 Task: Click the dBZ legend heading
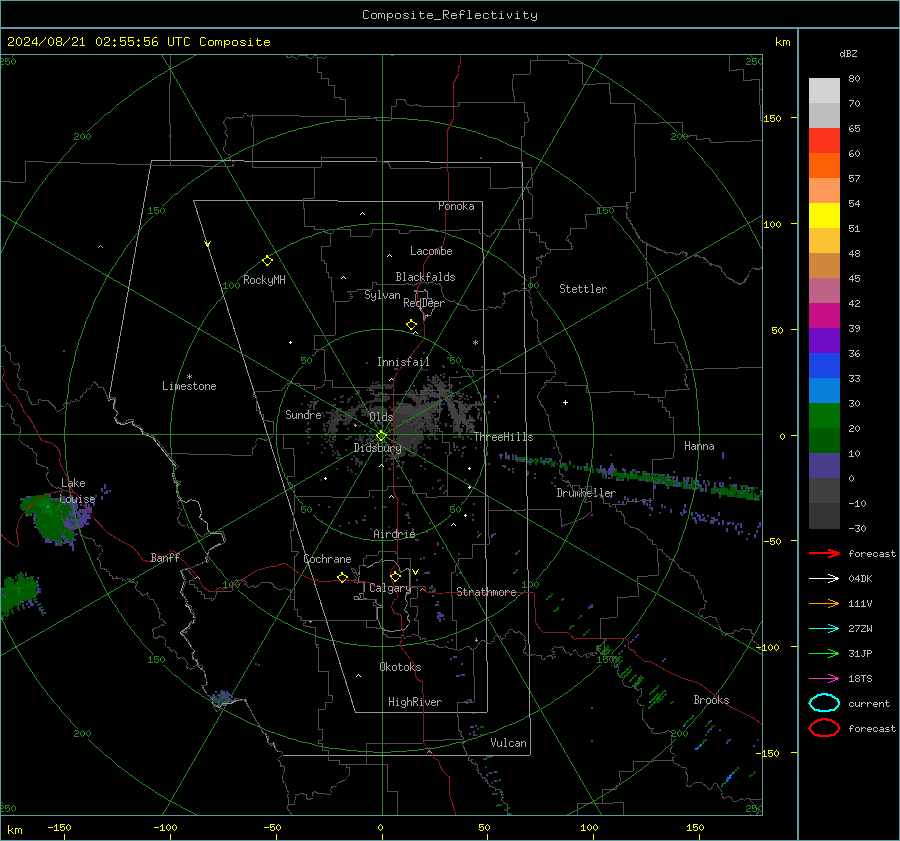tap(848, 53)
